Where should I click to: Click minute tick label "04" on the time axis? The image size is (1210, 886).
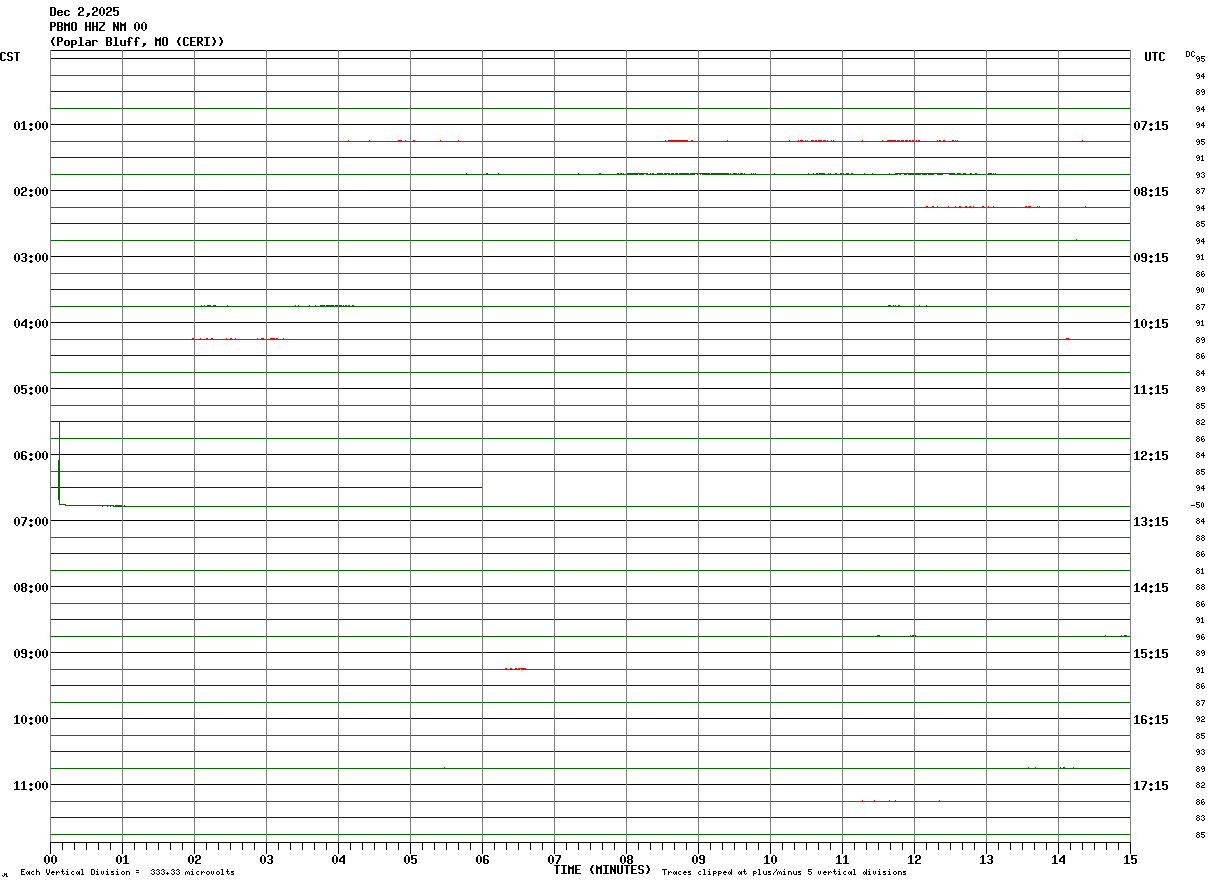(x=339, y=859)
